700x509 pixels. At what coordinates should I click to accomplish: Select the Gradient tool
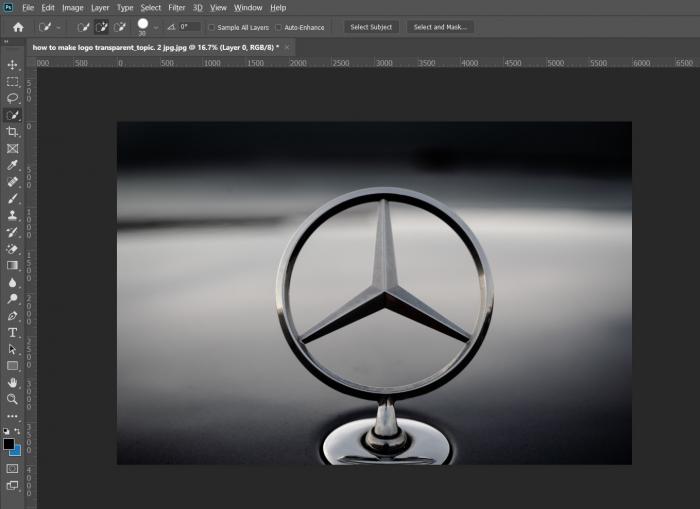(x=12, y=266)
